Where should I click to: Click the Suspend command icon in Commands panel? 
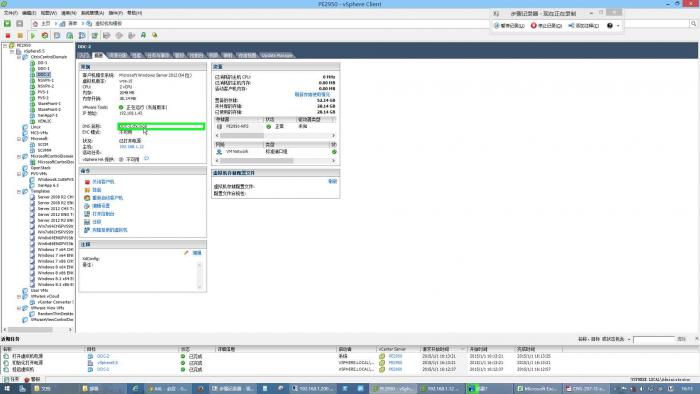[87, 190]
